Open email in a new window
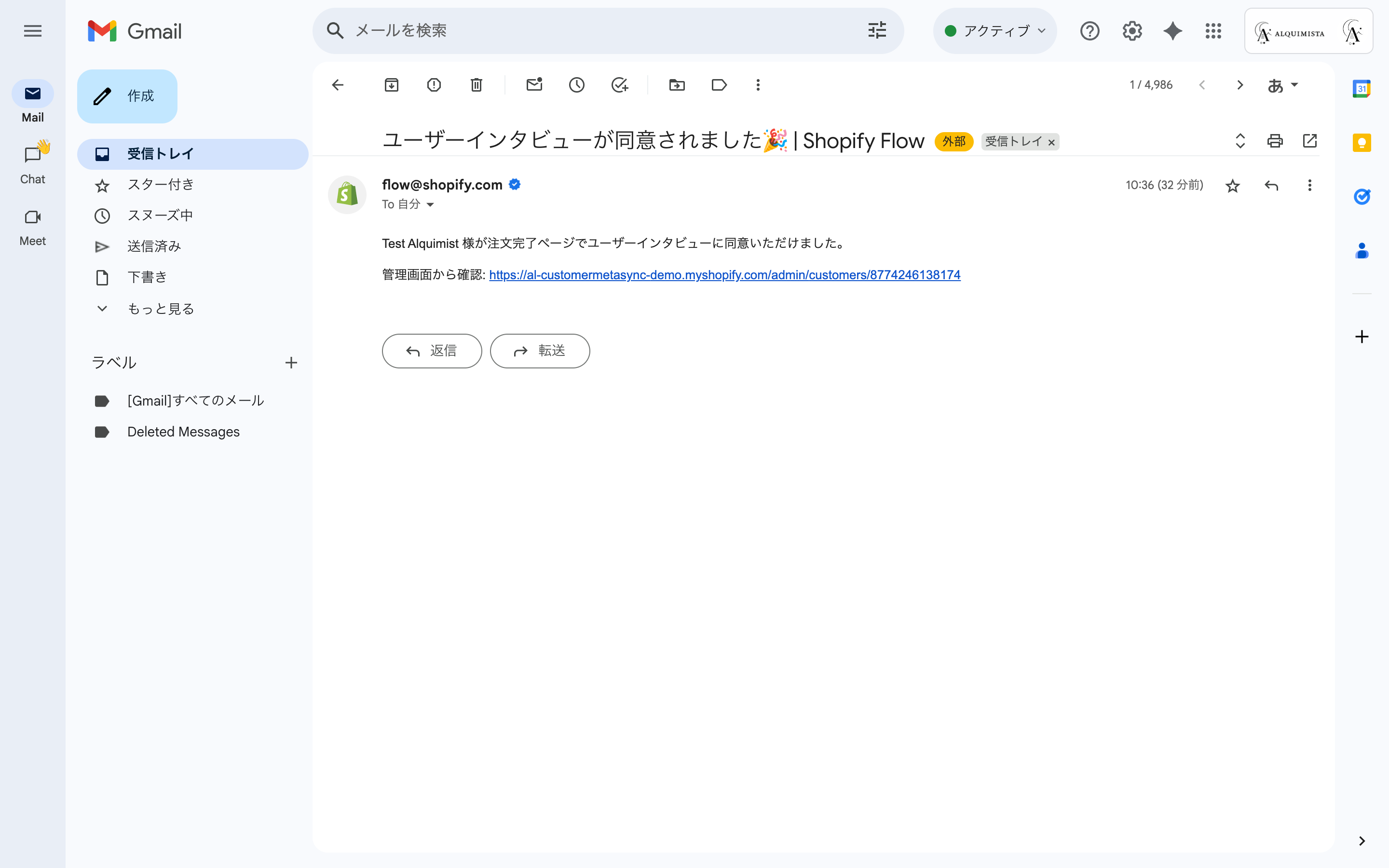The width and height of the screenshot is (1389, 868). 1310,141
